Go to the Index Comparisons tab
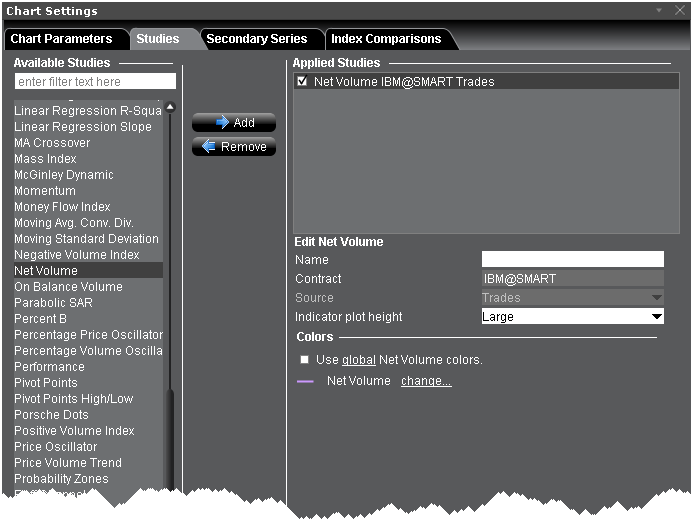Image resolution: width=691 pixels, height=525 pixels. click(386, 39)
